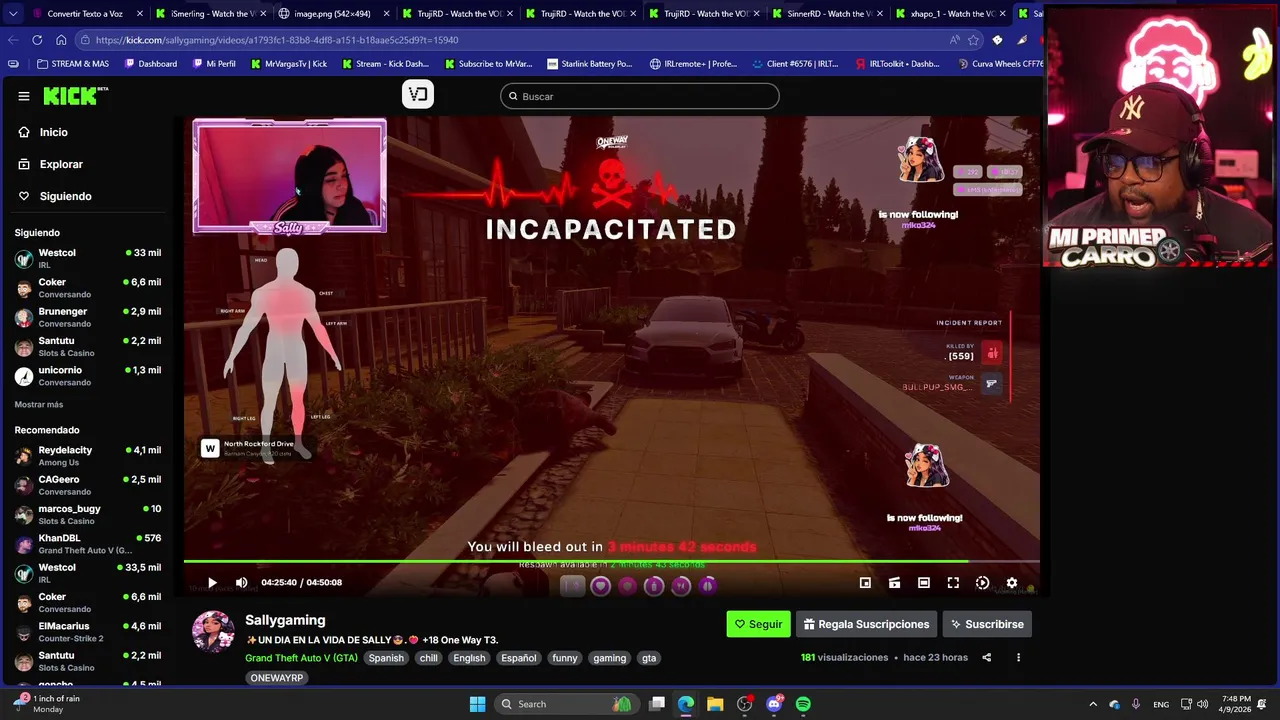
Task: Share the video via share icon
Action: tap(987, 657)
